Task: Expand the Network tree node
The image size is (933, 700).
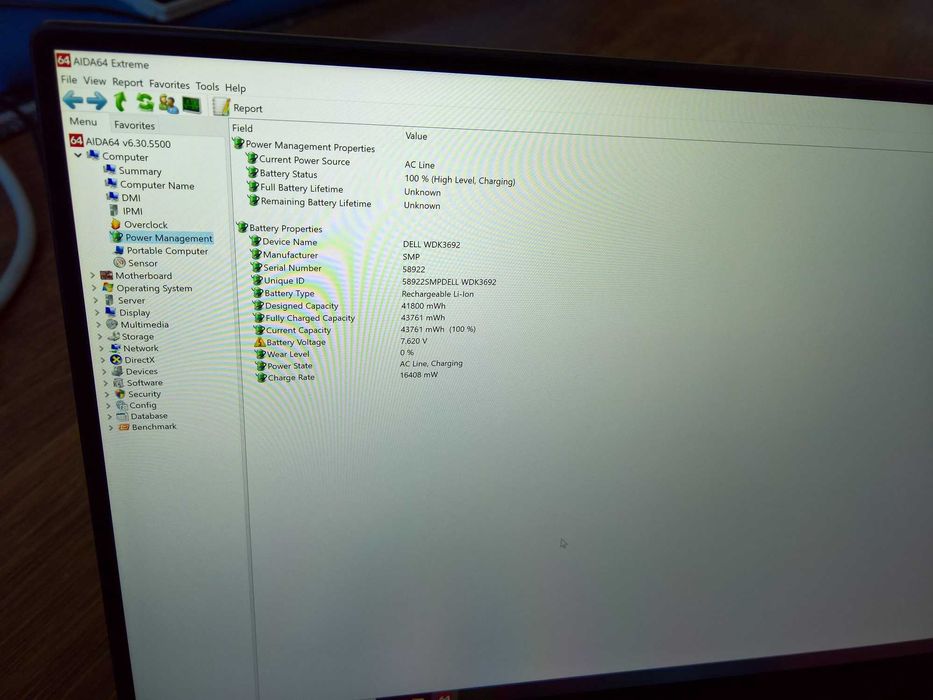Action: tap(102, 348)
